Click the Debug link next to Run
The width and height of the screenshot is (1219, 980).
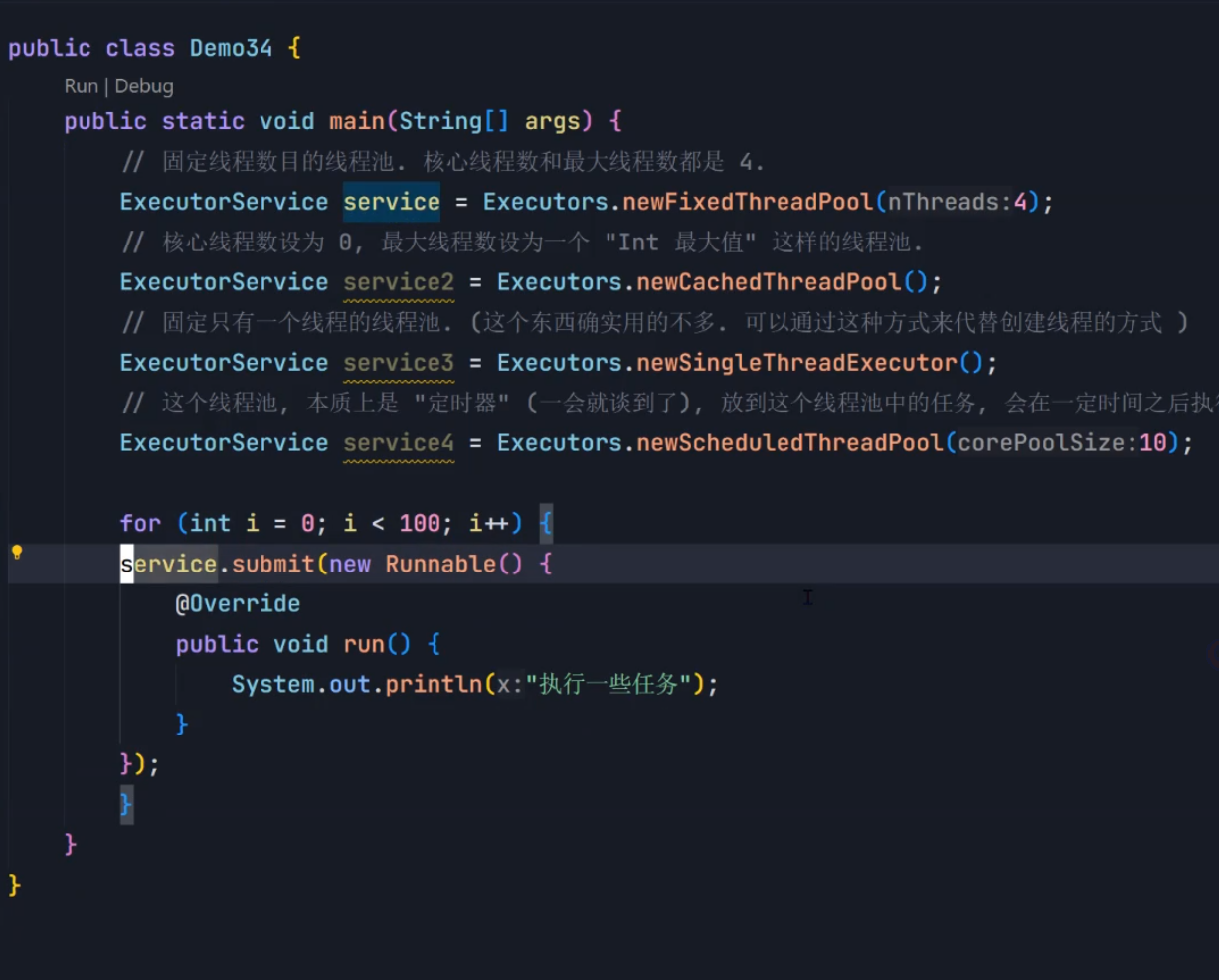click(x=145, y=86)
